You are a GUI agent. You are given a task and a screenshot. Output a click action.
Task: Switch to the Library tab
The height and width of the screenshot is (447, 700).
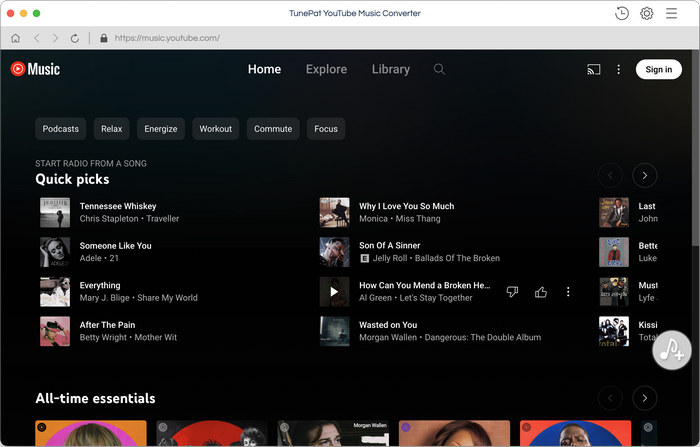[391, 69]
